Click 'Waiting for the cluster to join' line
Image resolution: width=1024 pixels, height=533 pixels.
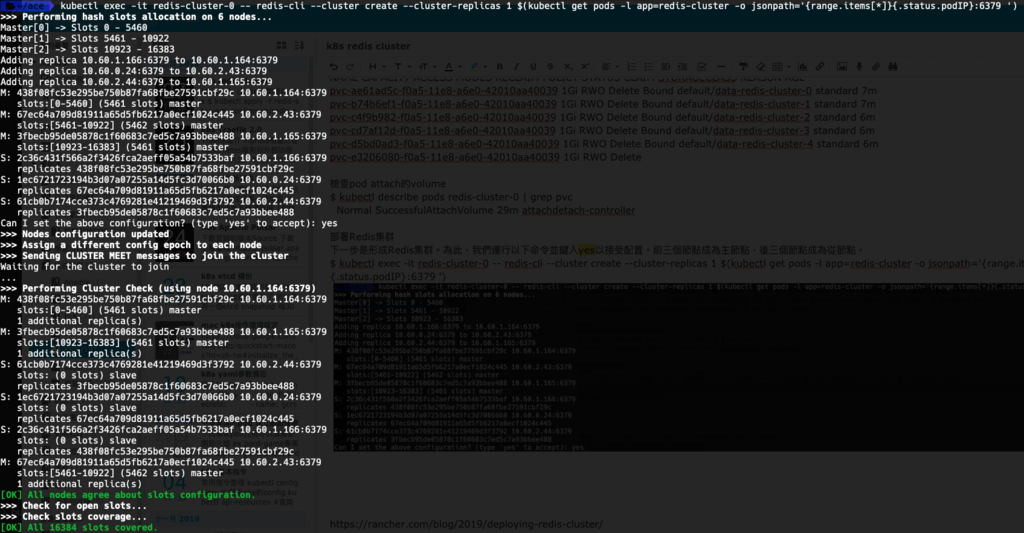pos(84,266)
